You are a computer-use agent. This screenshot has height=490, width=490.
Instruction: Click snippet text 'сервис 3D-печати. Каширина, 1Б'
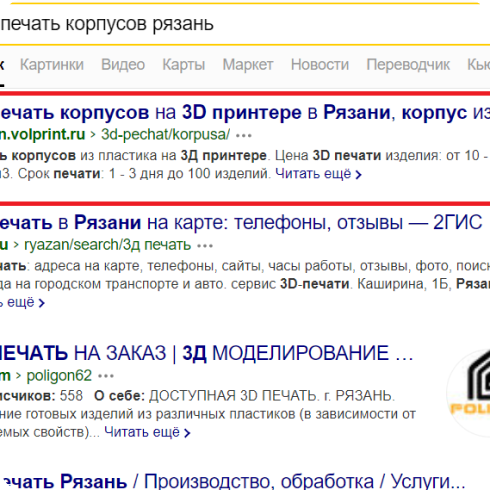coord(340,284)
